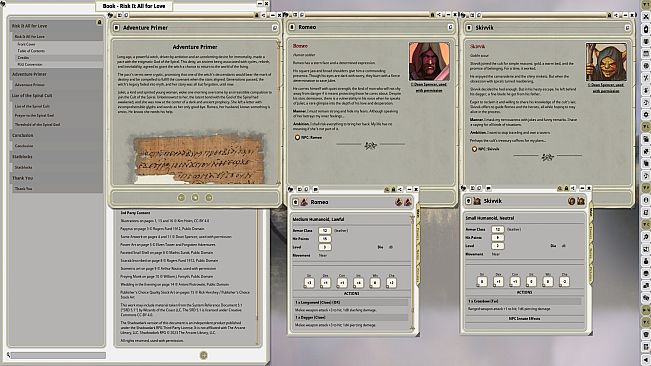Toggle the lock on Romeo NPC sheet
The width and height of the screenshot is (651, 366).
coord(394,190)
